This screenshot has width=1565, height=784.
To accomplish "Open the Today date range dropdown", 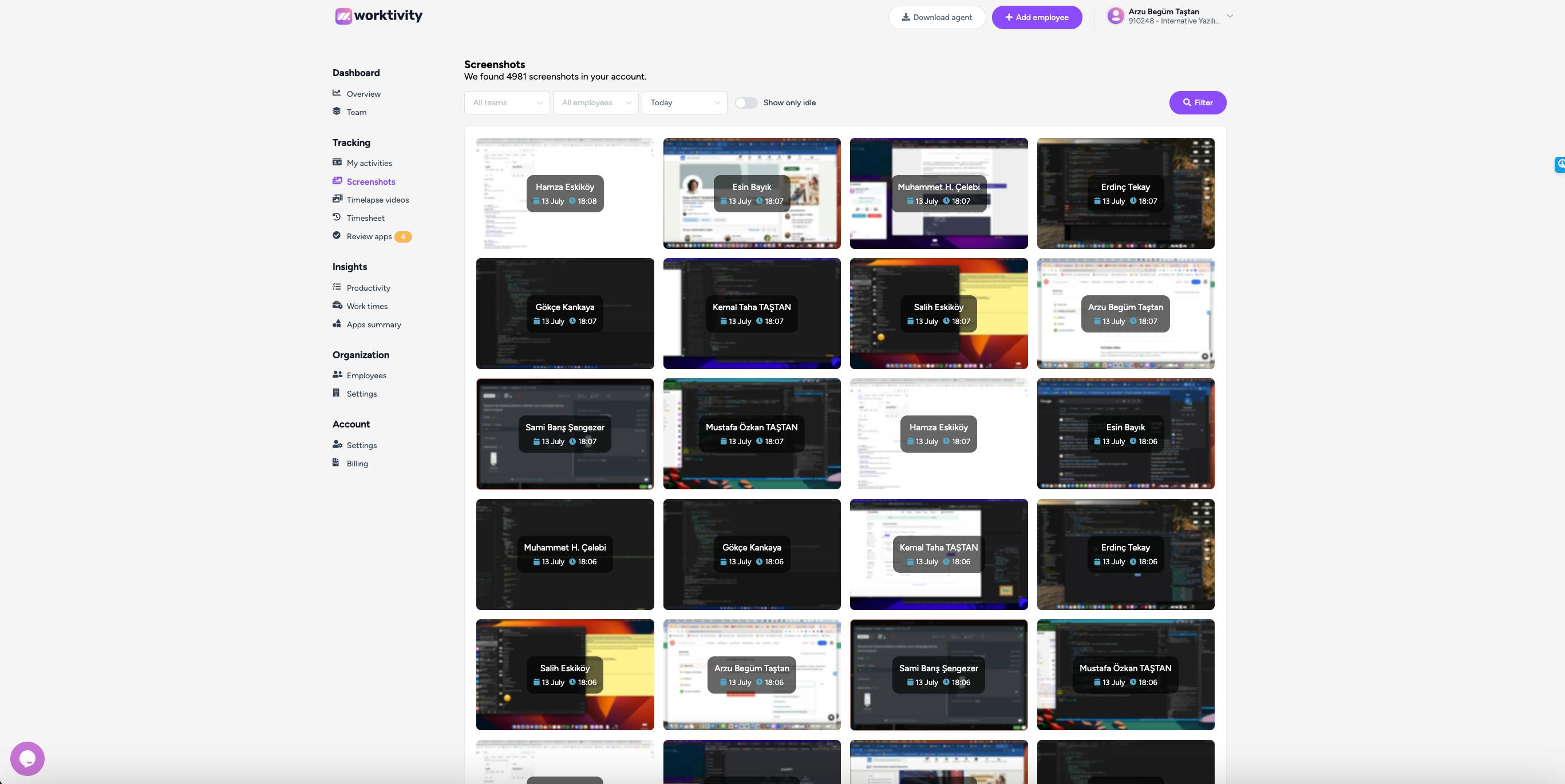I will 684,102.
